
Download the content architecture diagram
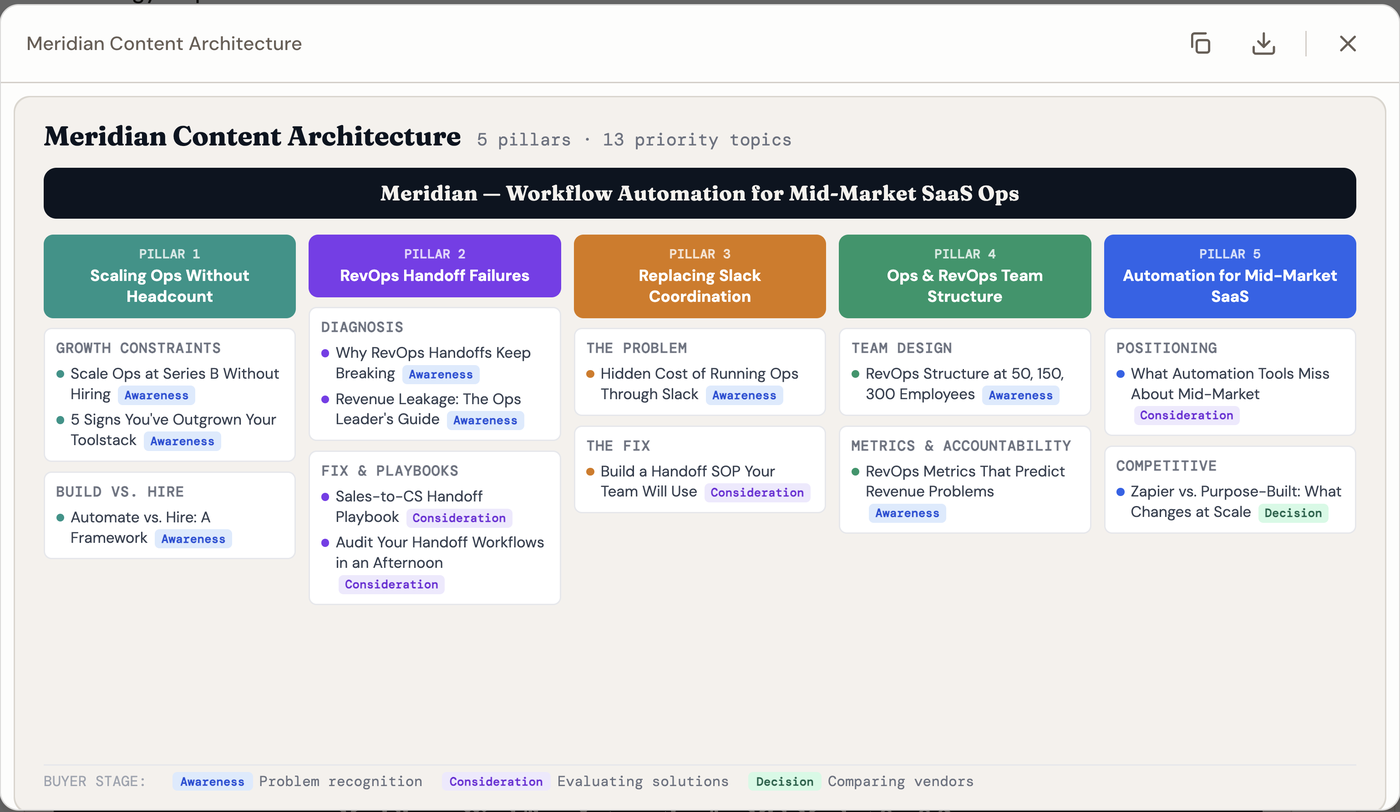pos(1264,43)
